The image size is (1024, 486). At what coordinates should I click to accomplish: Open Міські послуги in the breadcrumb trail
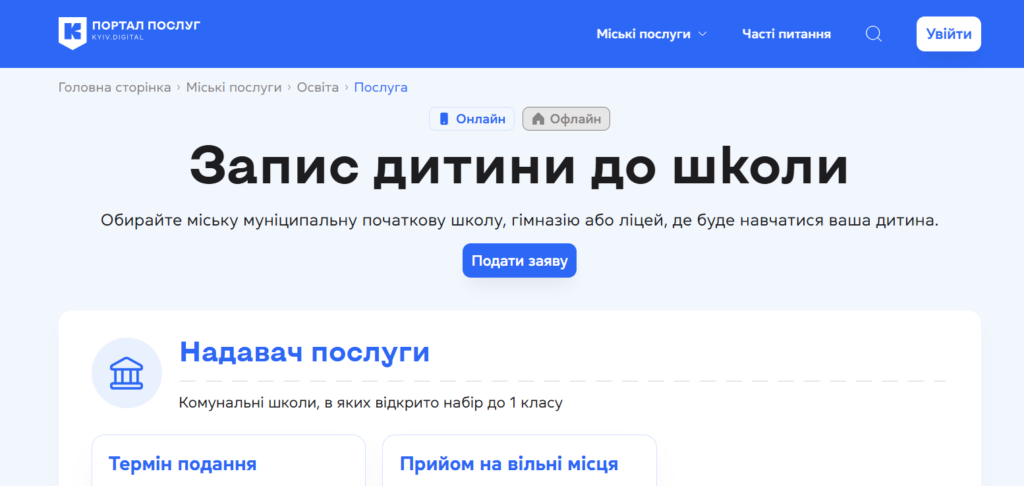click(234, 88)
